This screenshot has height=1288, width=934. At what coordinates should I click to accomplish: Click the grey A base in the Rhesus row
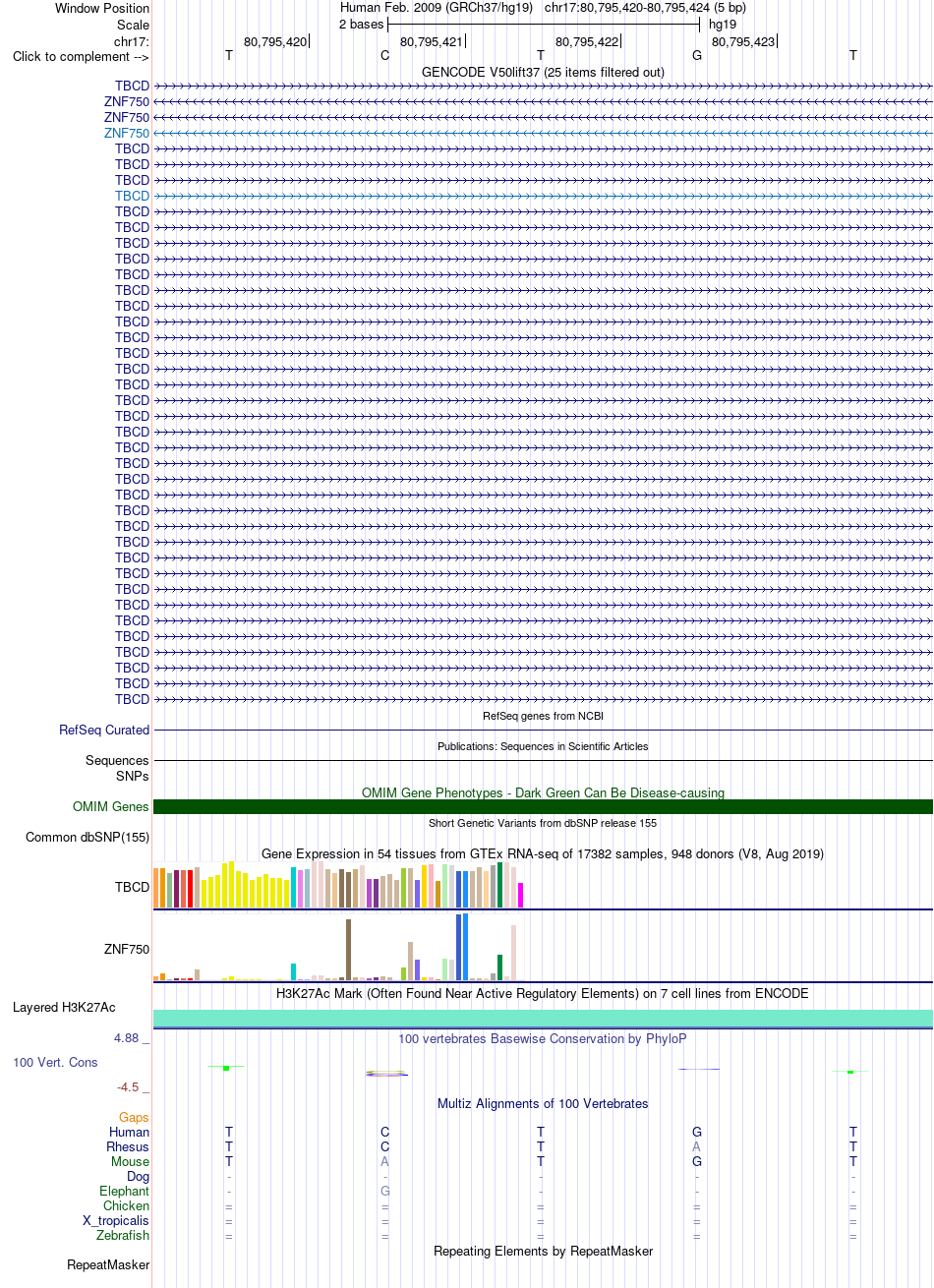[697, 1147]
